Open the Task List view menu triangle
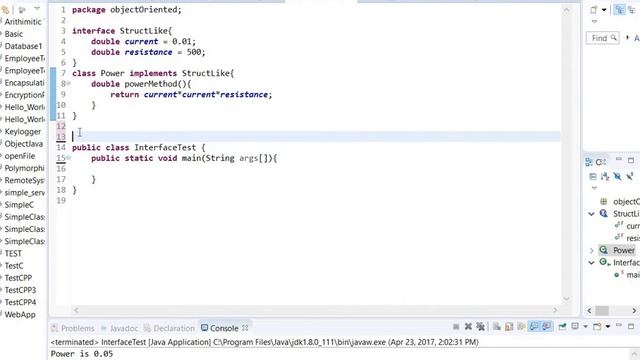This screenshot has height=360, width=640. pos(594,21)
